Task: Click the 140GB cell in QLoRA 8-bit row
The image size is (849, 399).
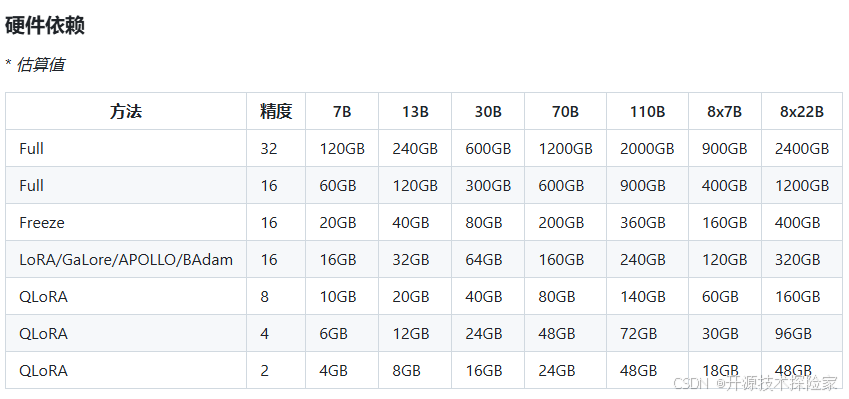Action: point(643,297)
